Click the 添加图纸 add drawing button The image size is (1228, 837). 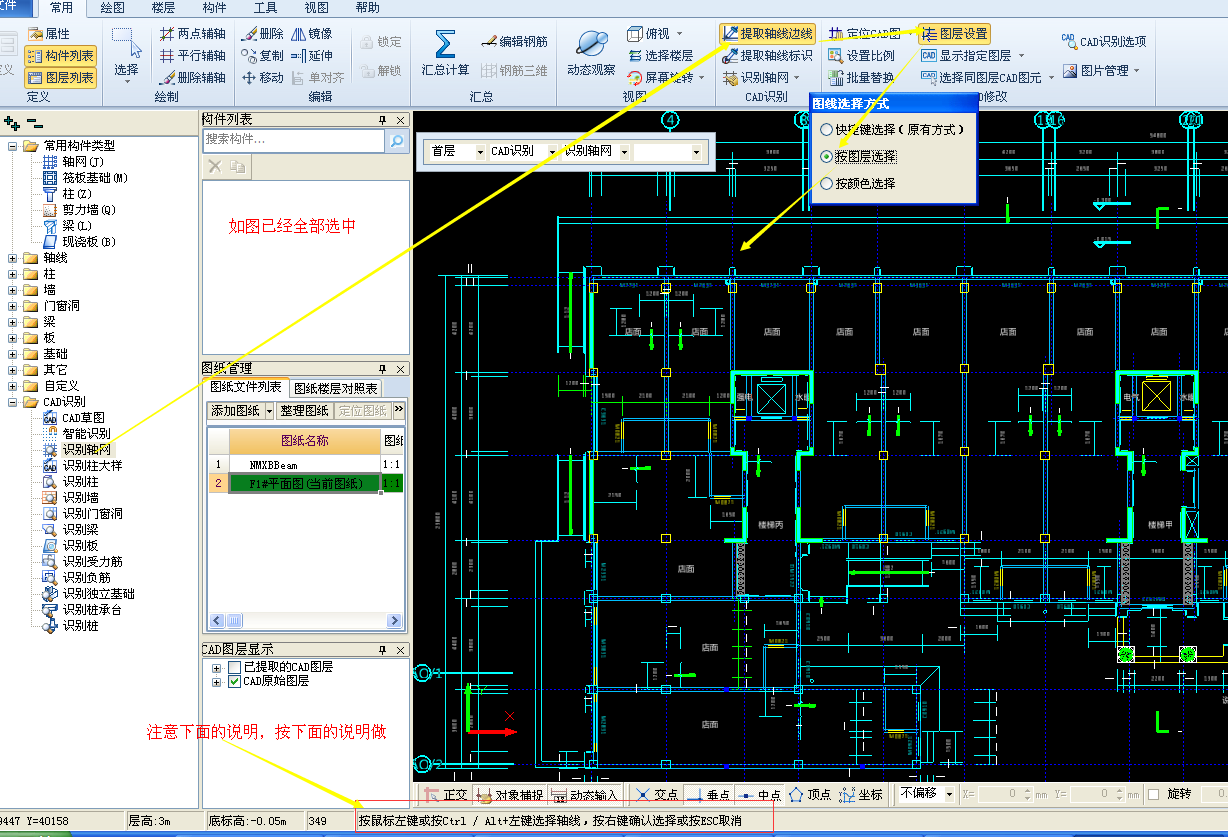pyautogui.click(x=236, y=411)
